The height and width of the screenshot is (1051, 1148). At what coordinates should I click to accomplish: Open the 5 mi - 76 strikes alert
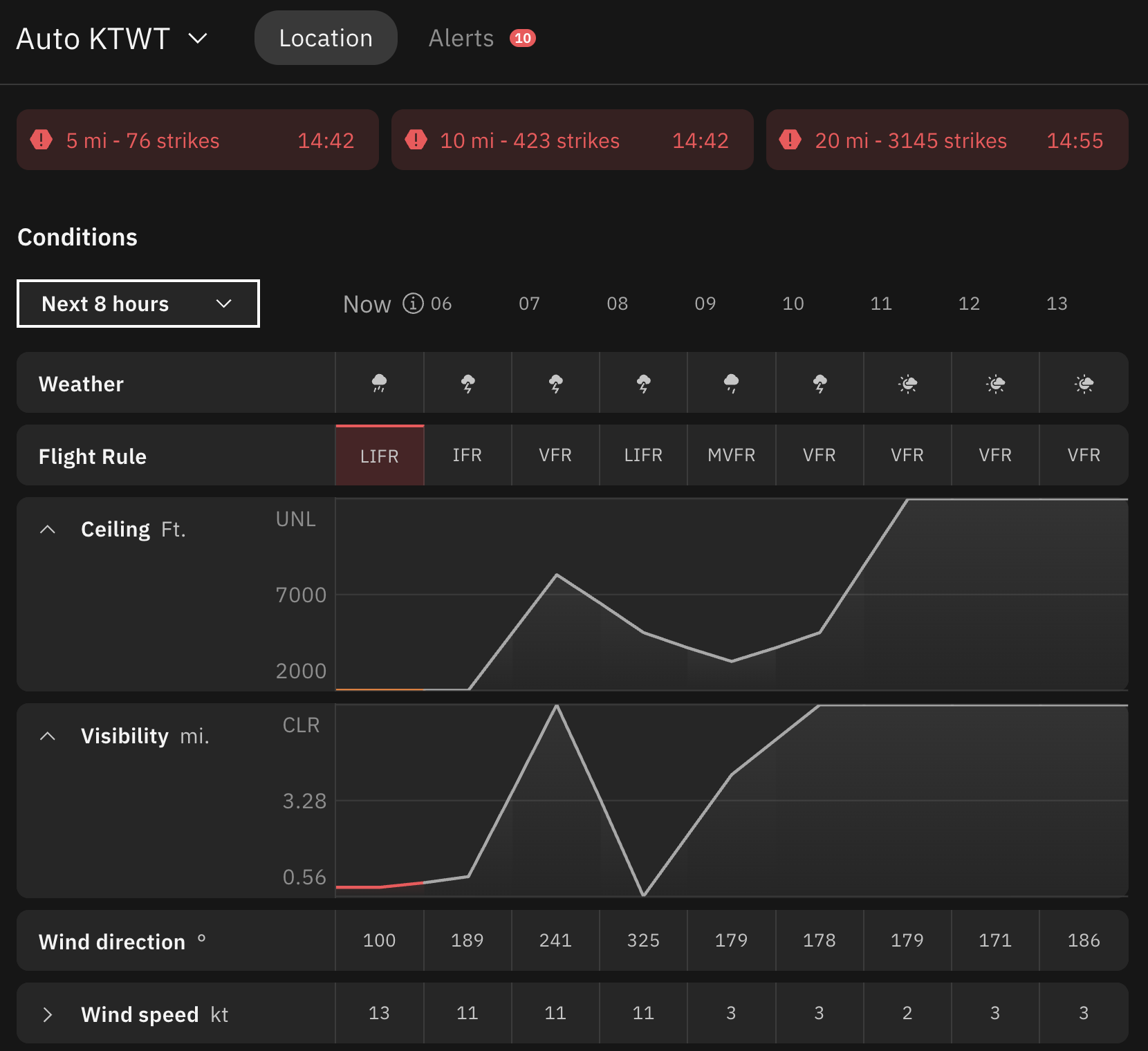(198, 140)
